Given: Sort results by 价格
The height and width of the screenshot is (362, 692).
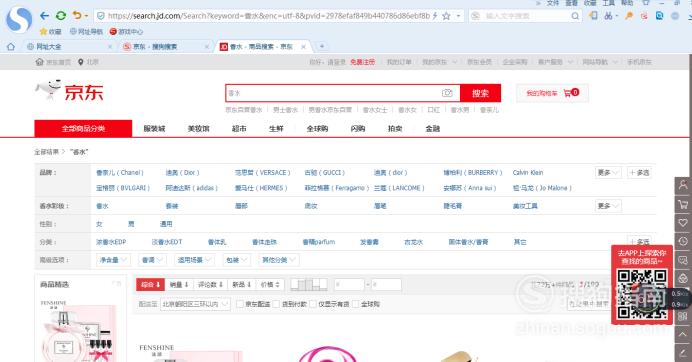Looking at the screenshot, I should point(270,285).
